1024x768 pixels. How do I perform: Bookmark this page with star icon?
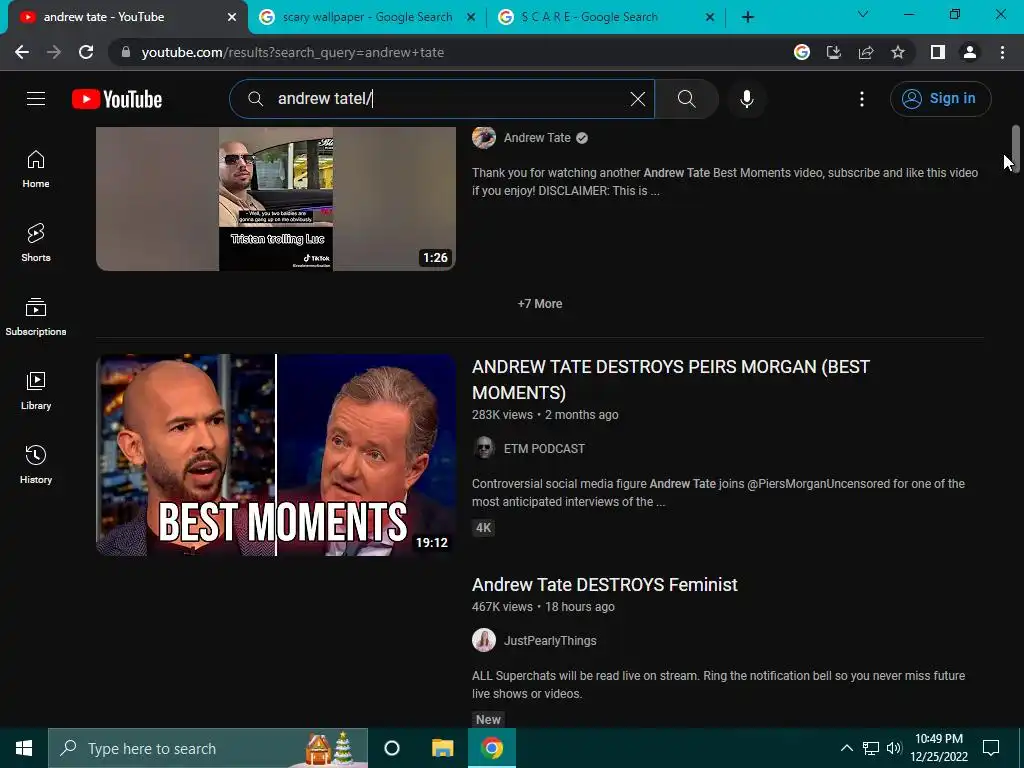click(898, 52)
